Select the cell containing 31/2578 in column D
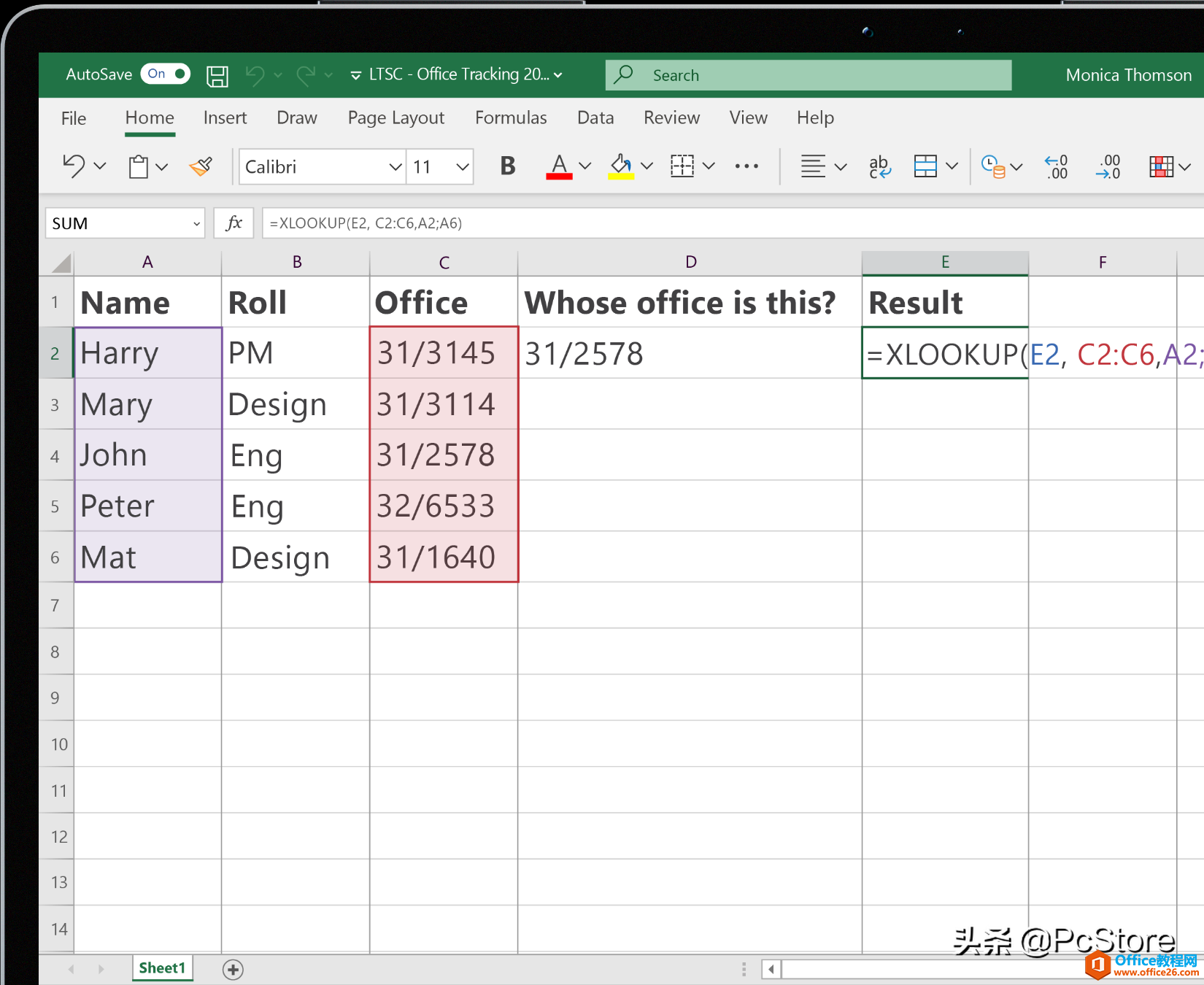The width and height of the screenshot is (1204, 985). point(690,353)
